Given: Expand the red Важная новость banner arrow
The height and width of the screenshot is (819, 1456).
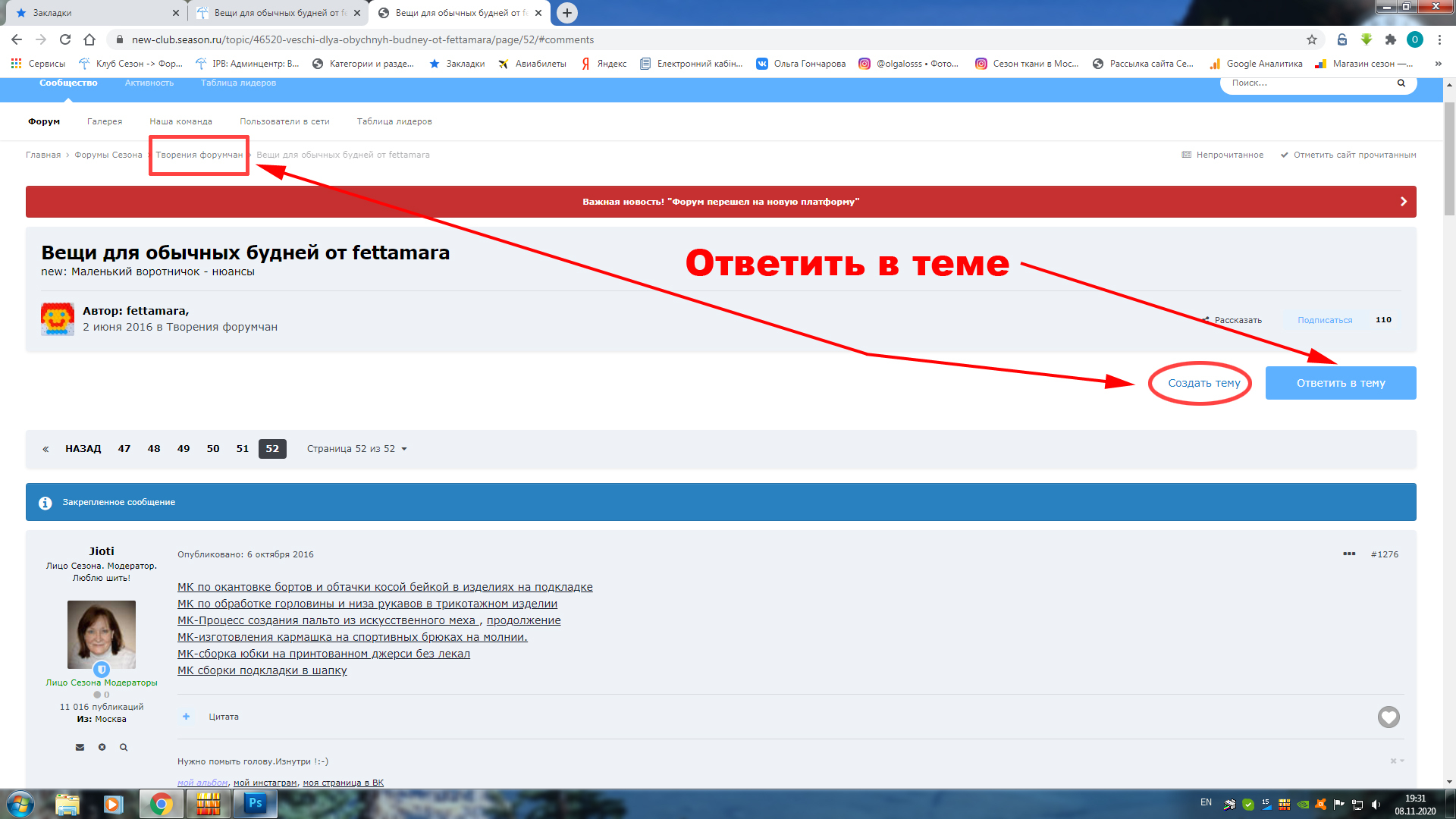Looking at the screenshot, I should pyautogui.click(x=1403, y=202).
